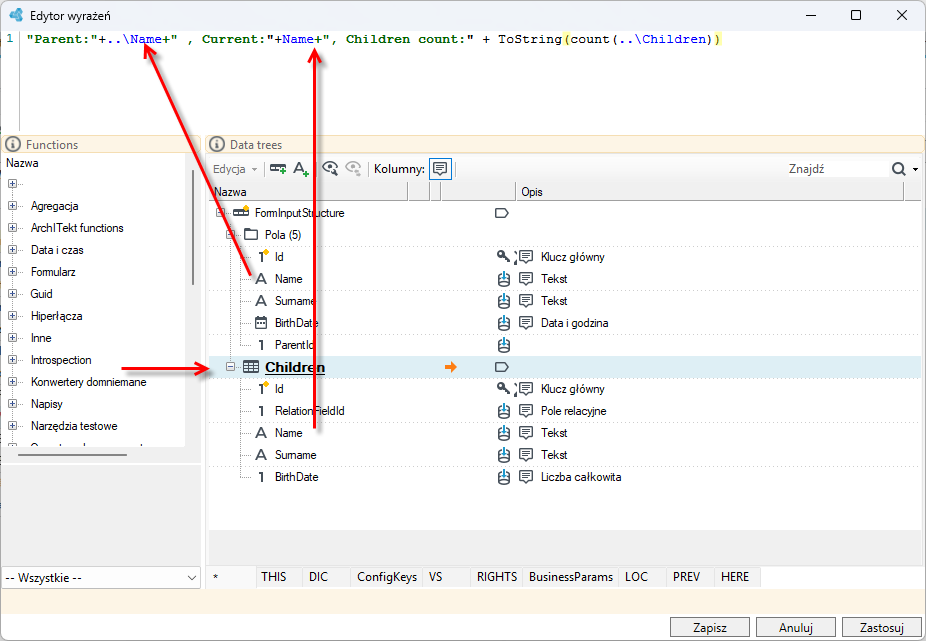This screenshot has width=926, height=641.
Task: Click the tag icon in the Children row
Action: 501,367
